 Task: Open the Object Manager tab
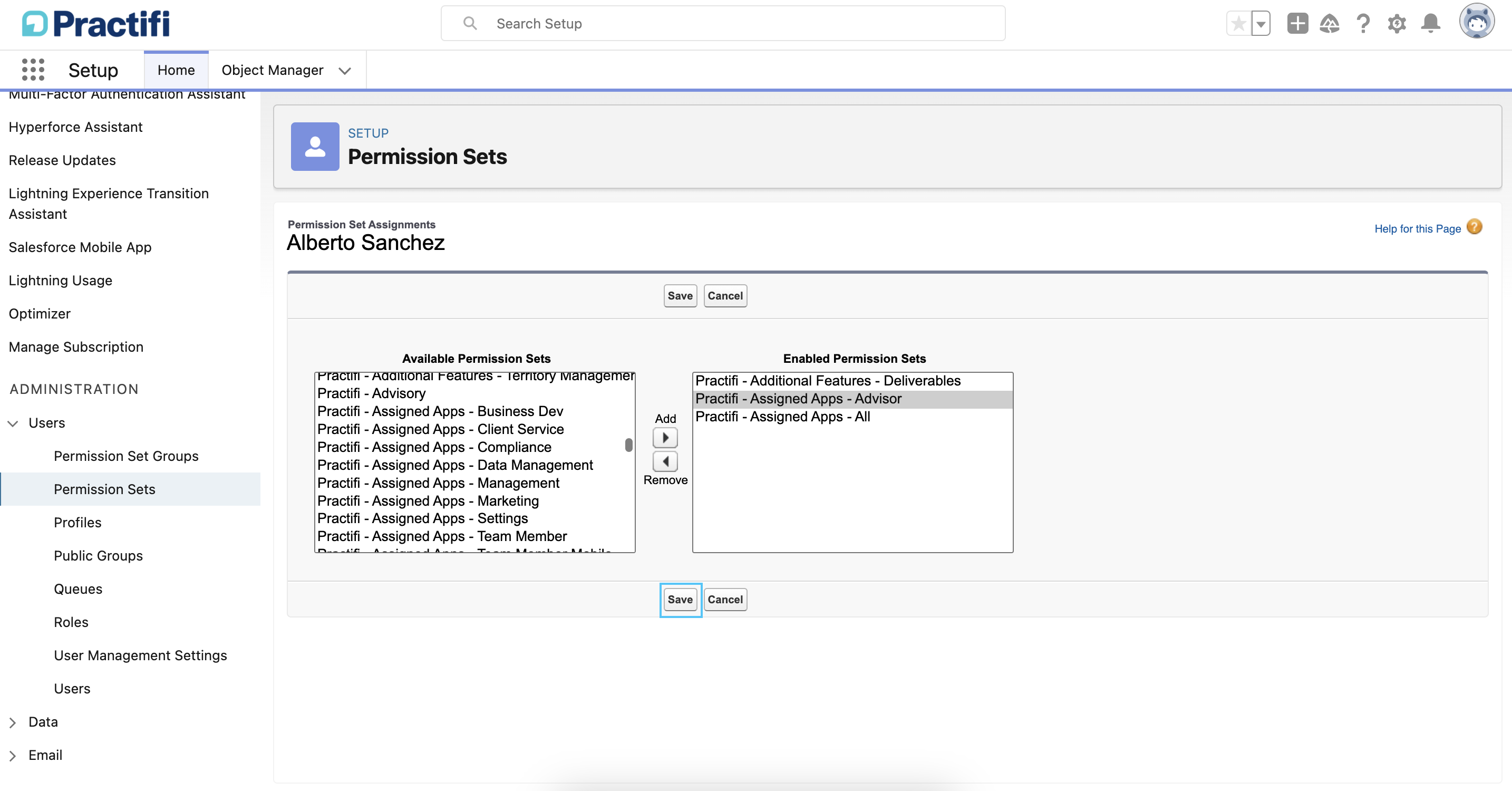[273, 70]
